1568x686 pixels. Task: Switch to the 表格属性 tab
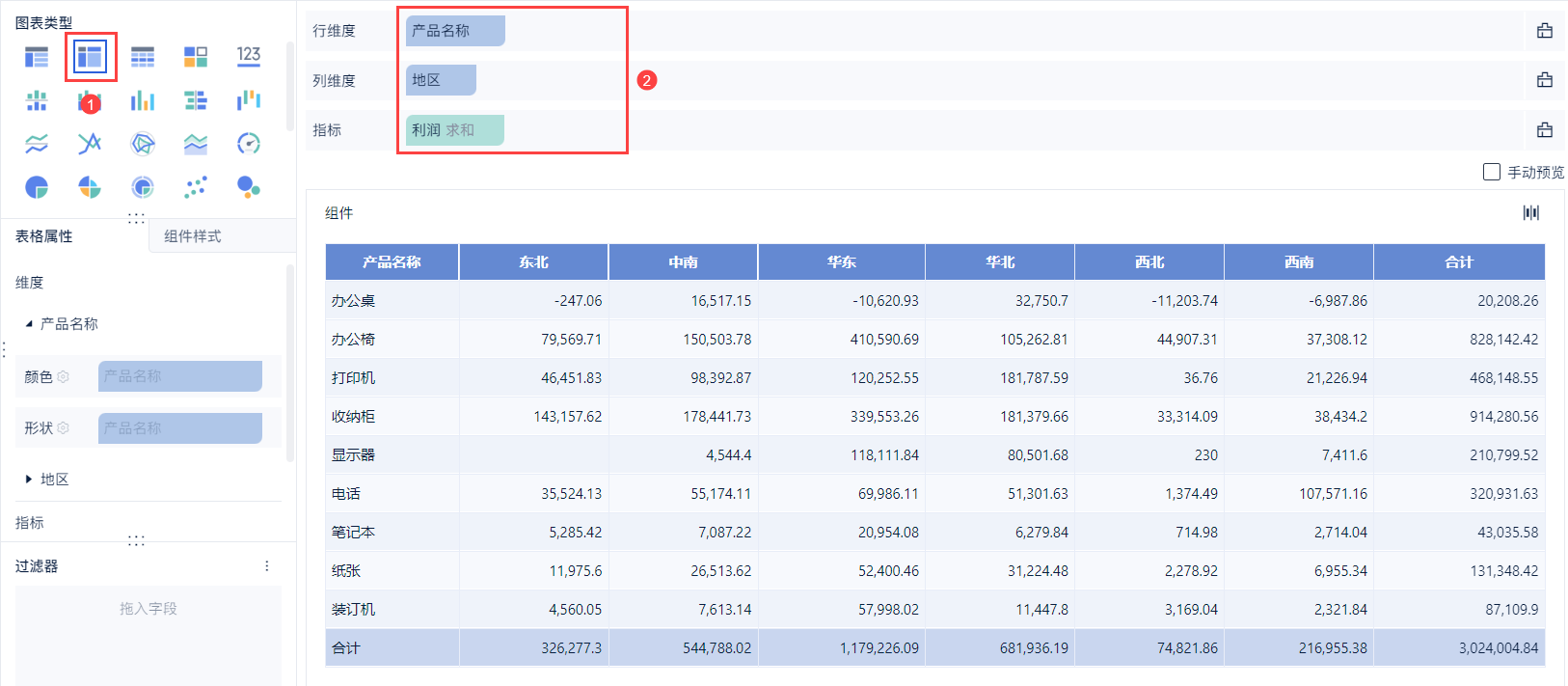[44, 235]
